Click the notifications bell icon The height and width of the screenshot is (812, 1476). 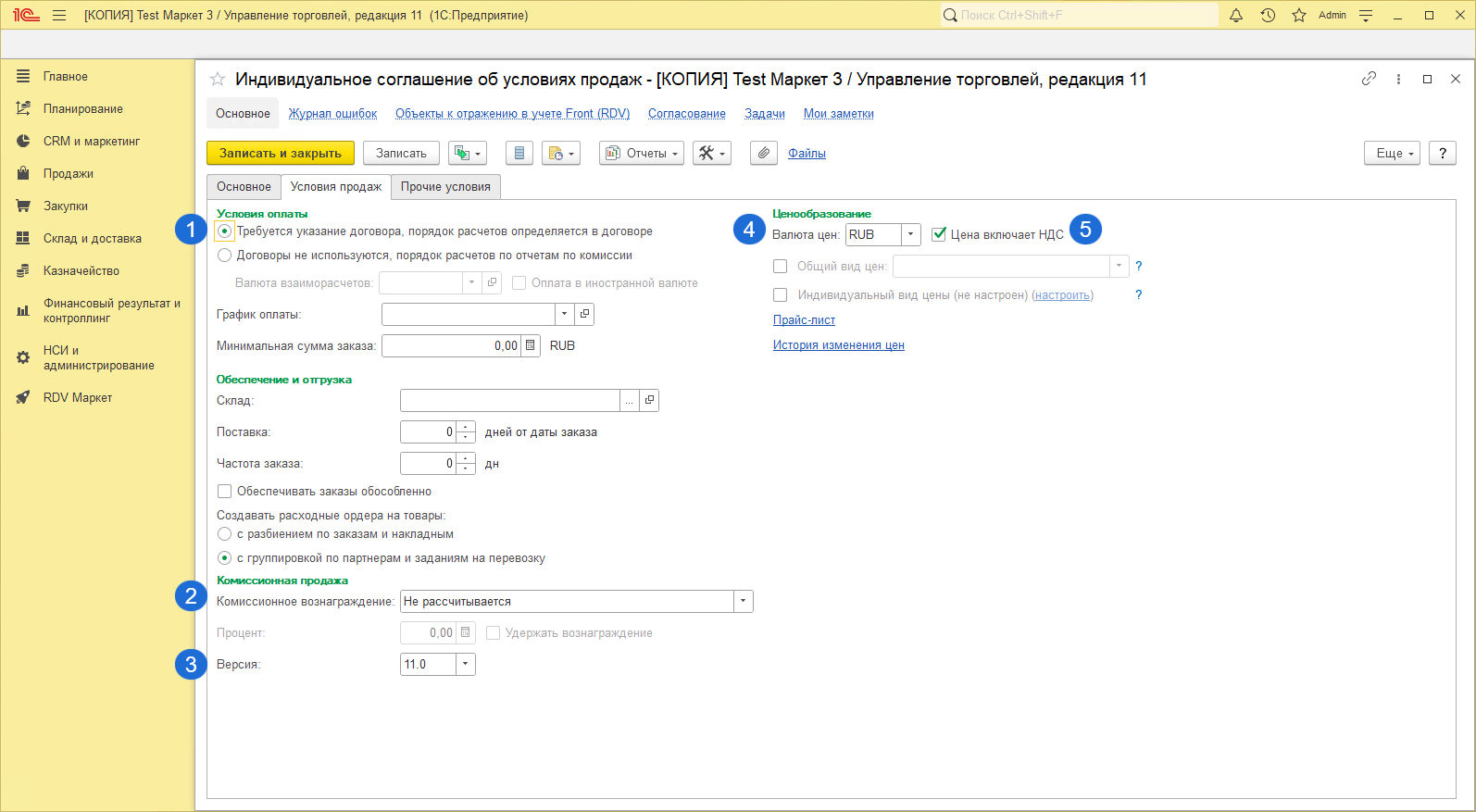click(x=1235, y=15)
